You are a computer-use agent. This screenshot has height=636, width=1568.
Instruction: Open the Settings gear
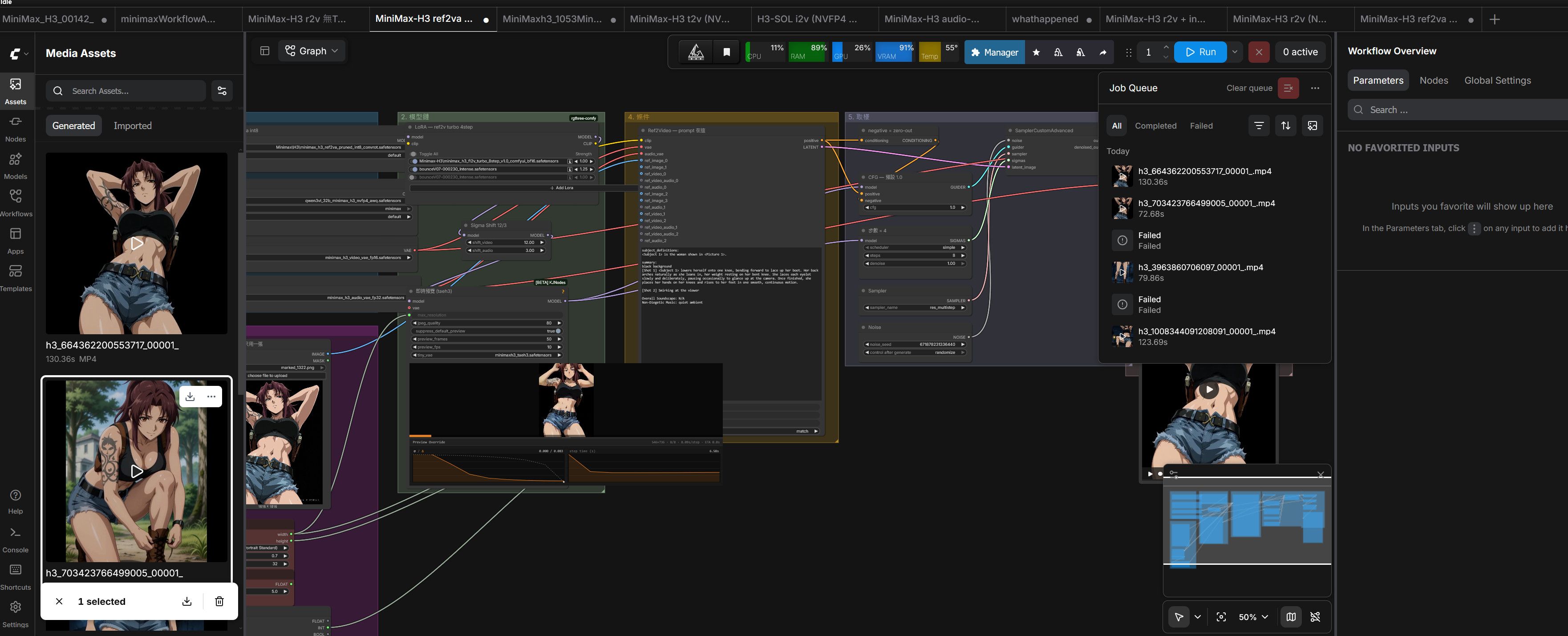[16, 615]
